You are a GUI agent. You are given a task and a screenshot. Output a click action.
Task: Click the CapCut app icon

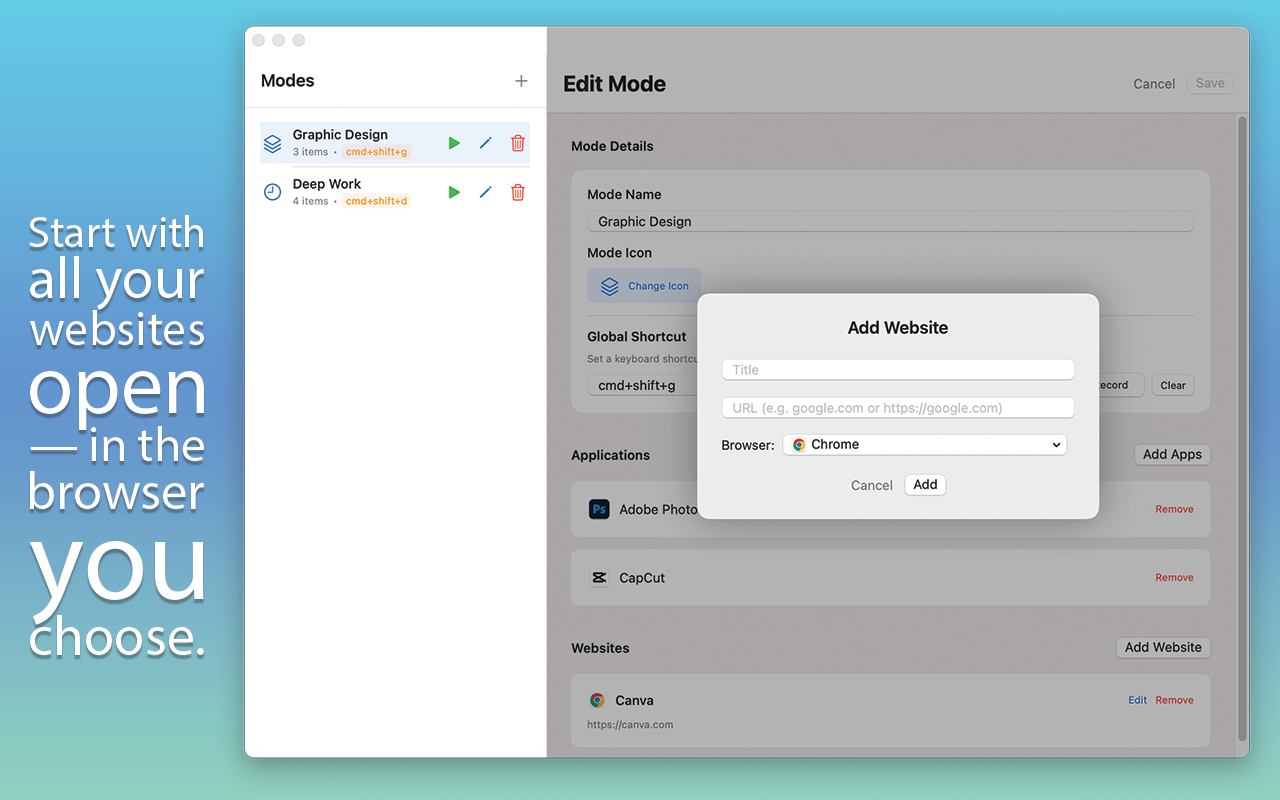pyautogui.click(x=599, y=577)
